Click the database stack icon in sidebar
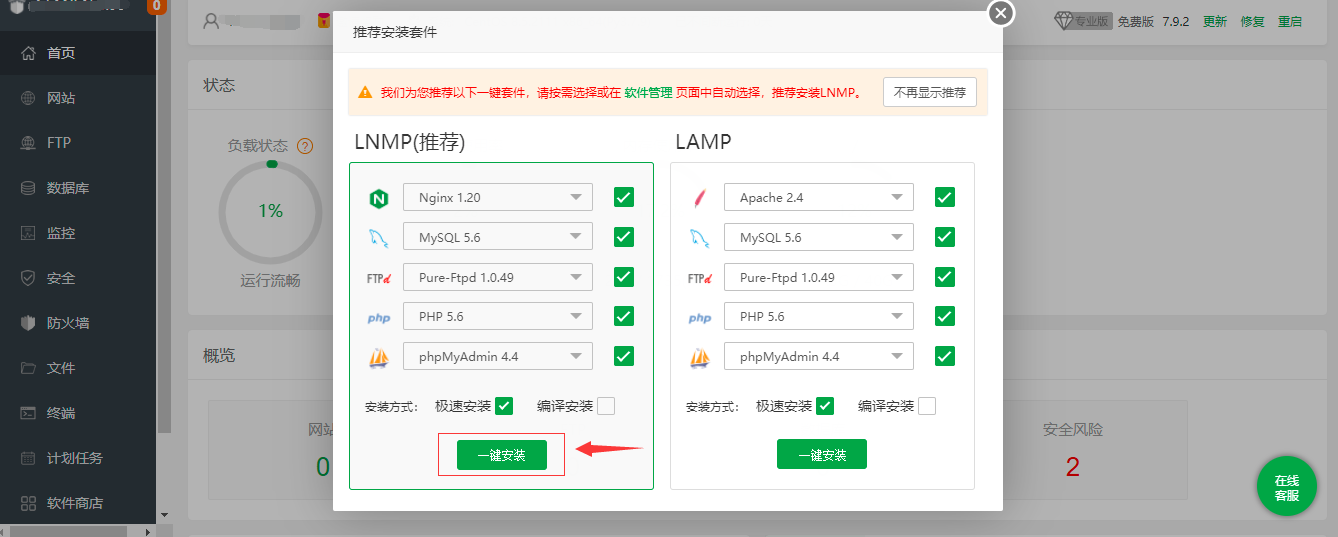The height and width of the screenshot is (537, 1338). (x=28, y=188)
